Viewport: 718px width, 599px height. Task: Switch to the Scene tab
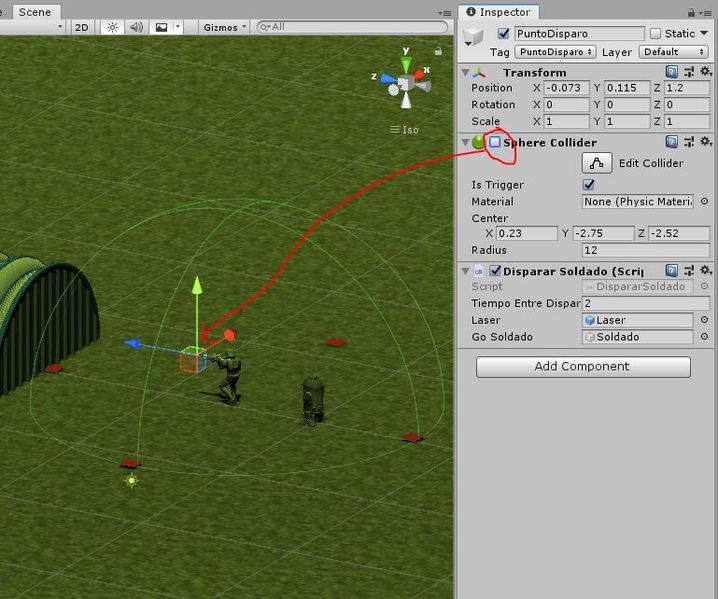coord(35,12)
